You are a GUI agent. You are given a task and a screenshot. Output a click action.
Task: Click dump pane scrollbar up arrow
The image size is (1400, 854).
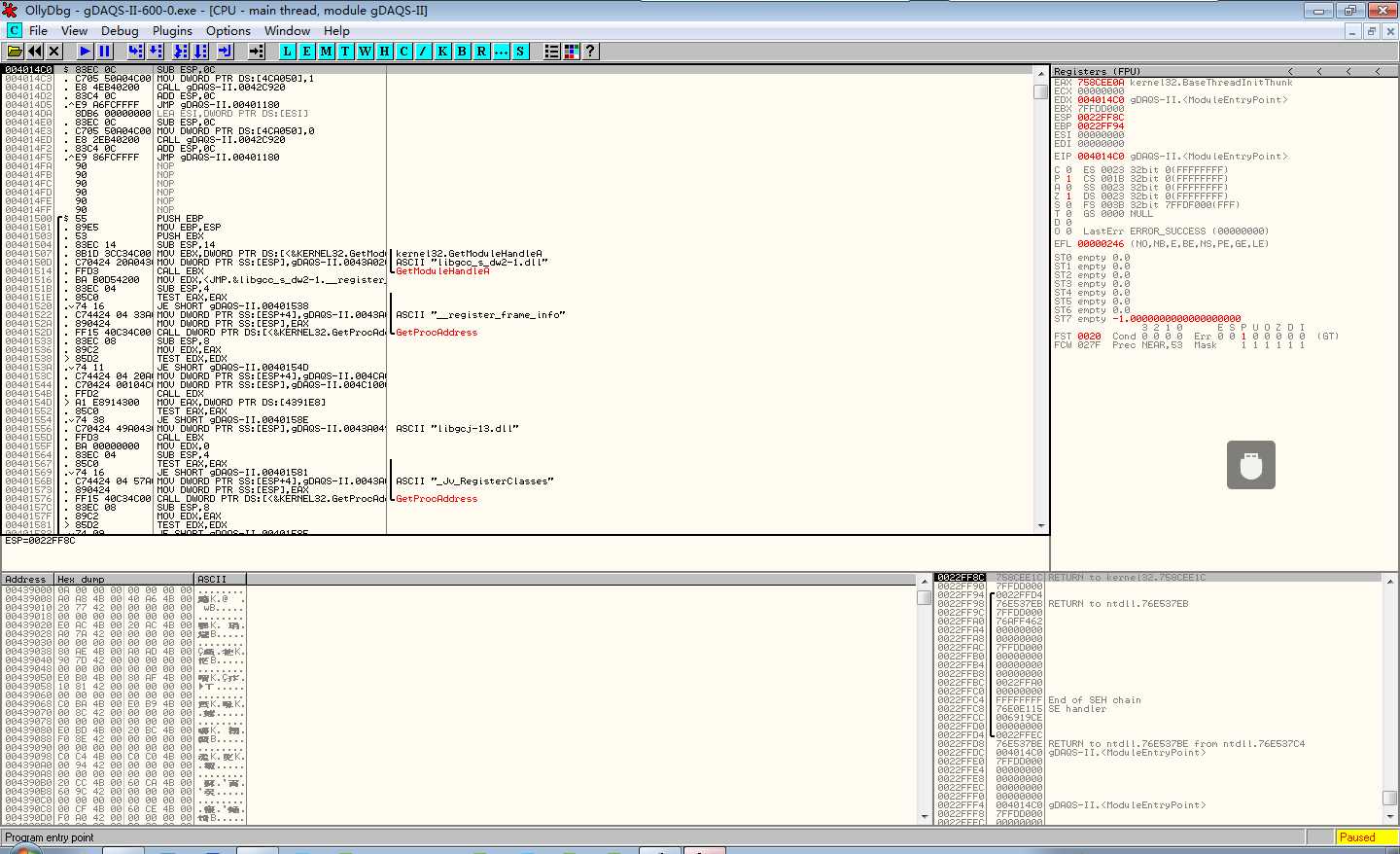click(x=924, y=580)
